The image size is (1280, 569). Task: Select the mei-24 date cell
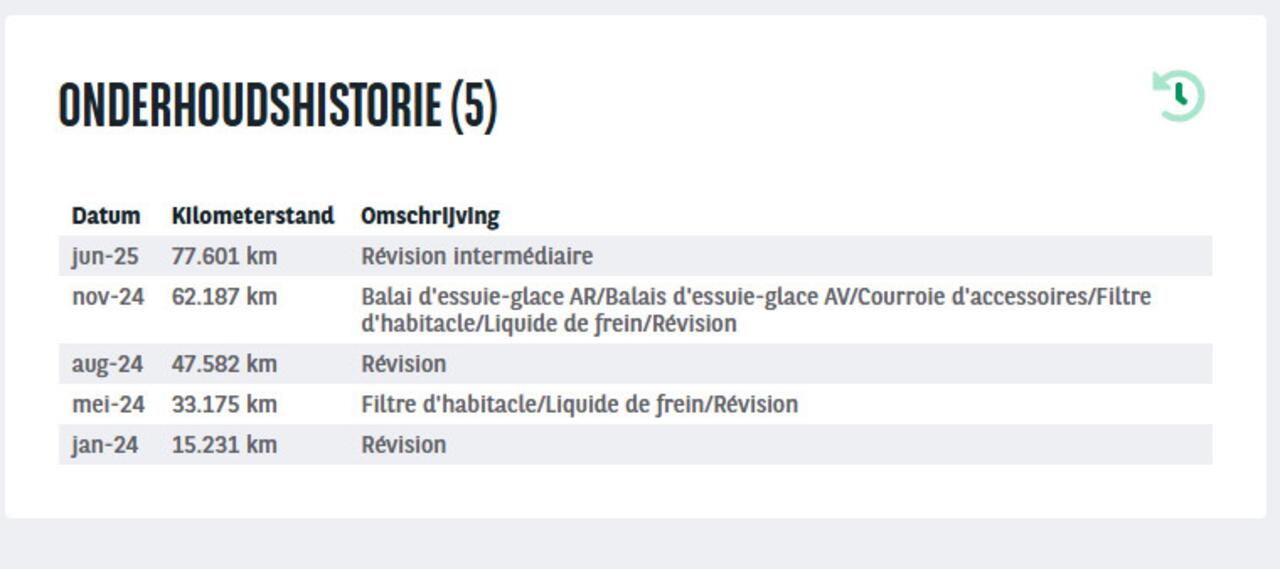coord(108,405)
